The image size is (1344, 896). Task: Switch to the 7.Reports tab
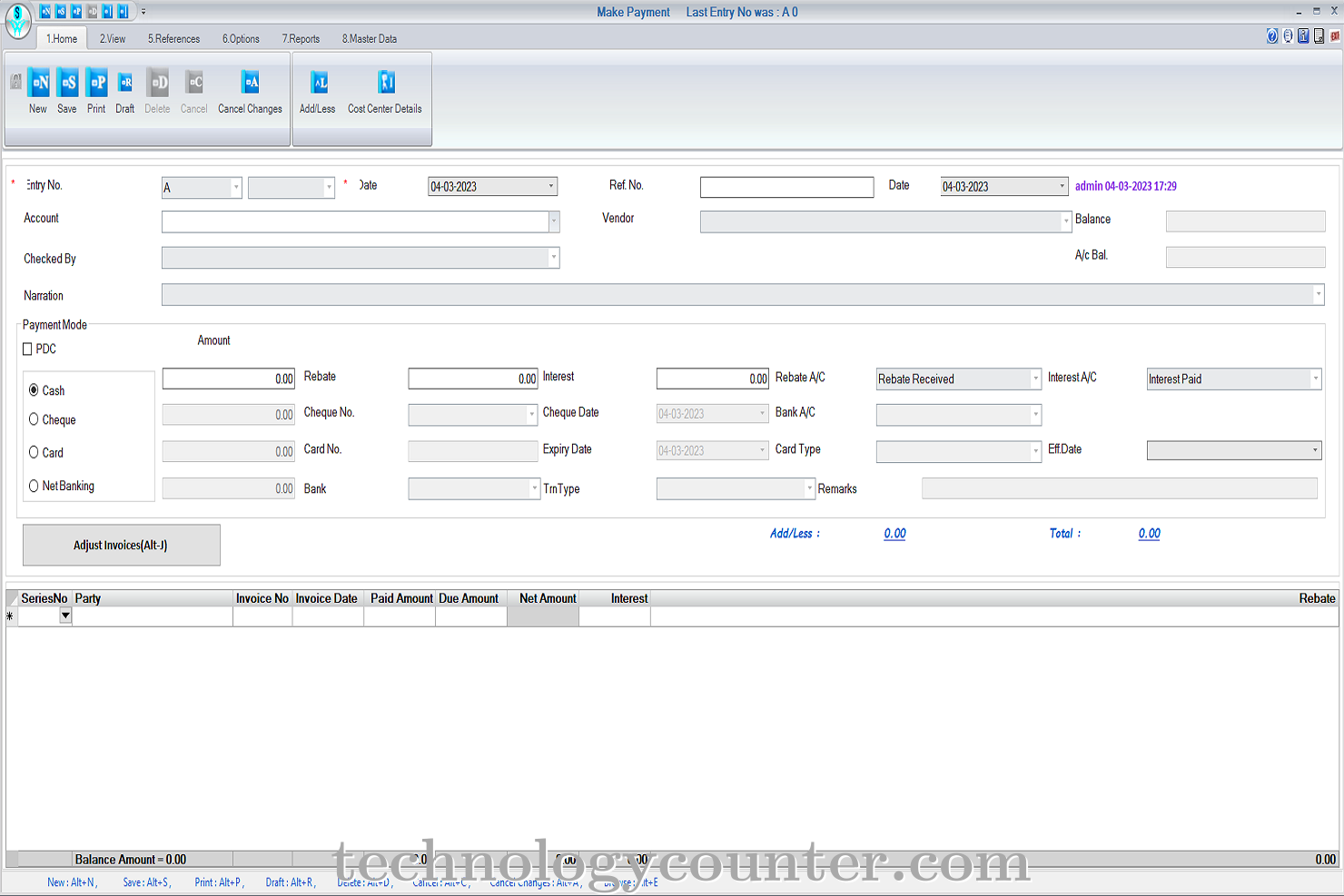click(301, 39)
